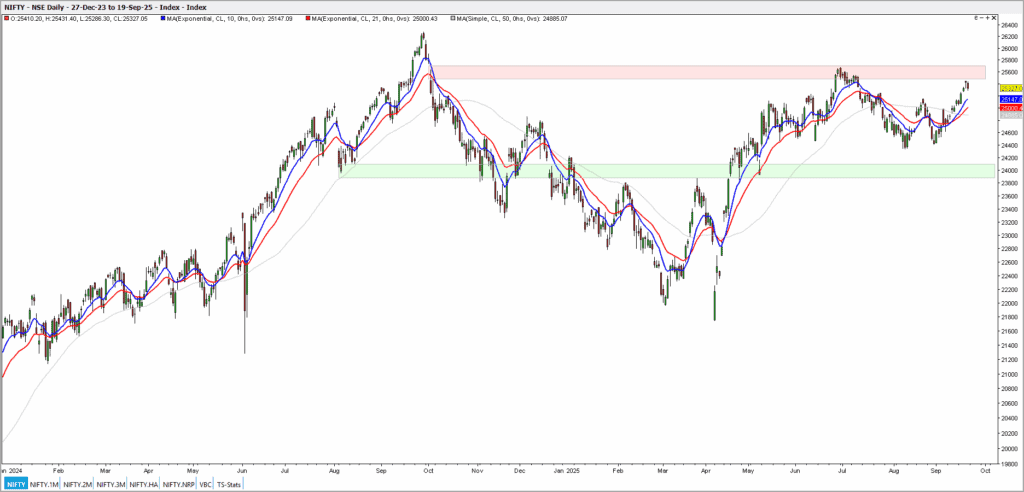Open the NIFTY.2M chart tab
This screenshot has height=492, width=1024.
tap(77, 484)
